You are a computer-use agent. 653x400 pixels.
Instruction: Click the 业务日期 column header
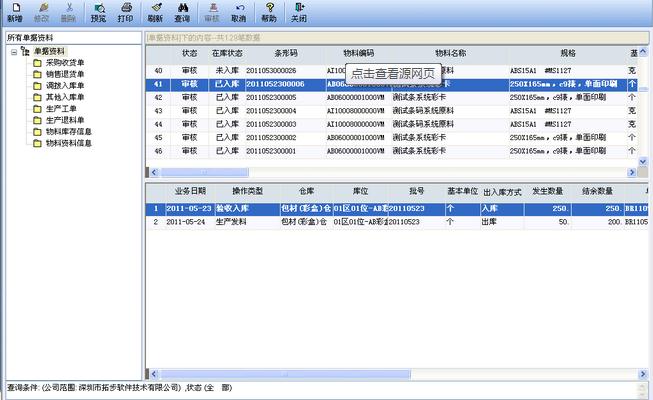click(x=190, y=190)
